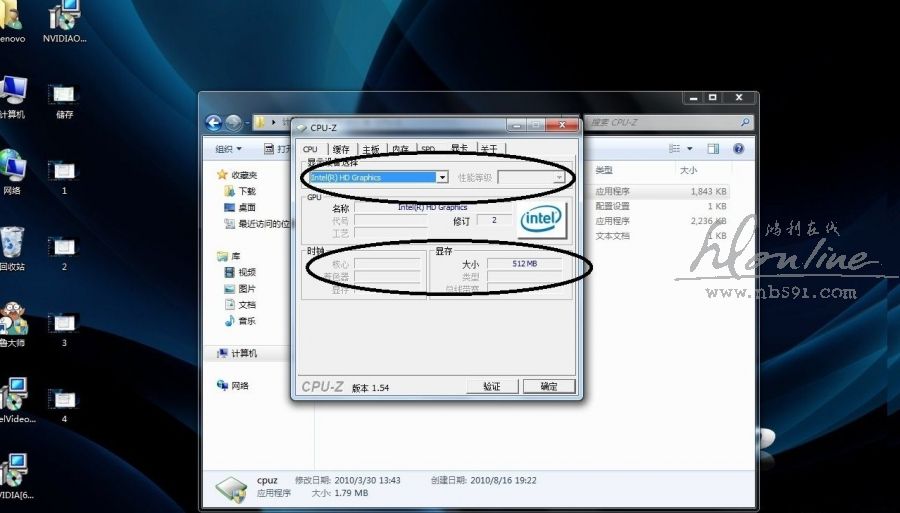
Task: Open the view options dropdown arrow
Action: (690, 149)
